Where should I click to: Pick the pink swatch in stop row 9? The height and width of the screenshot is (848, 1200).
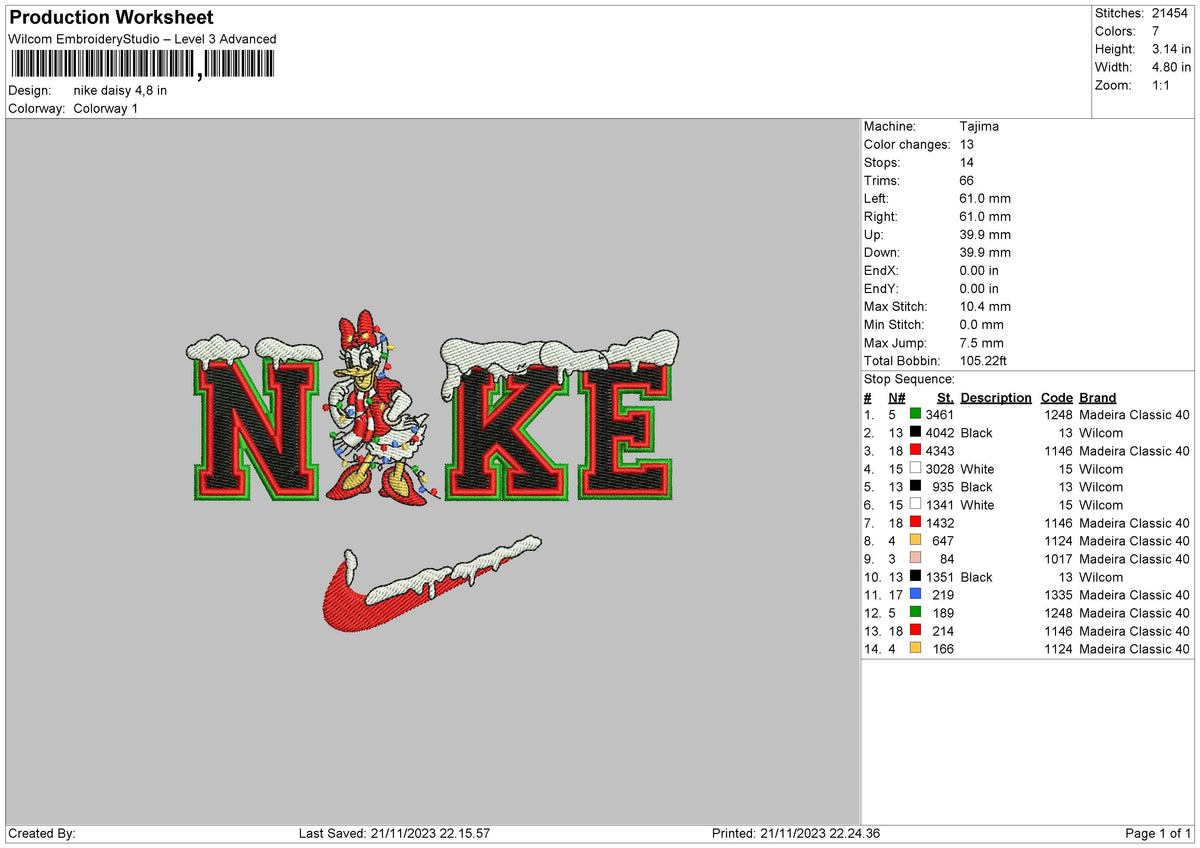[x=915, y=558]
